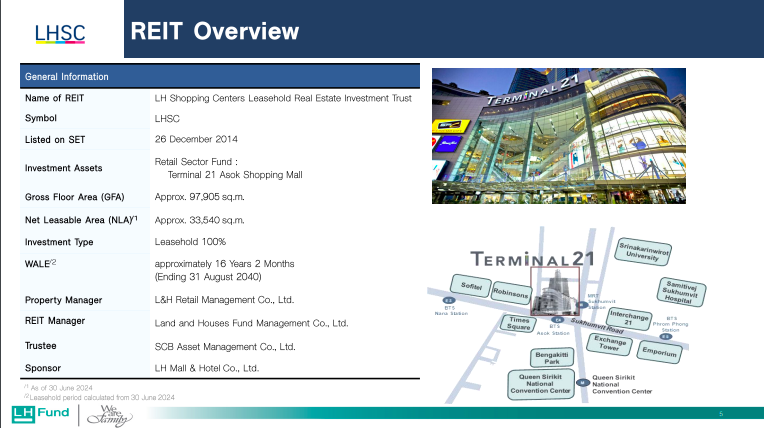The width and height of the screenshot is (764, 428).
Task: Click the Terminal 21 building on the map
Action: (x=555, y=291)
